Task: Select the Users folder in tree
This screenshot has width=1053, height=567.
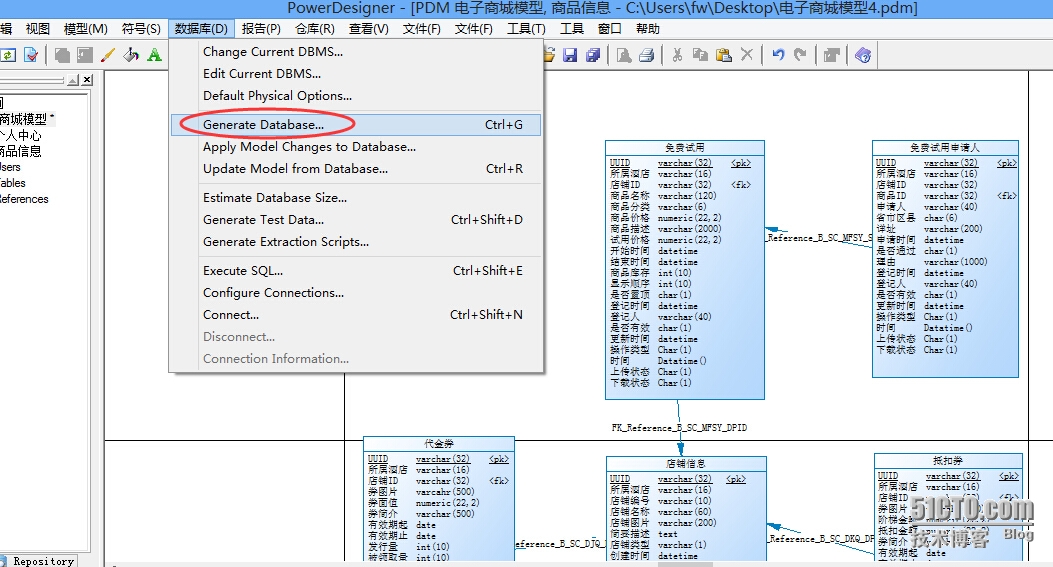Action: 10,167
